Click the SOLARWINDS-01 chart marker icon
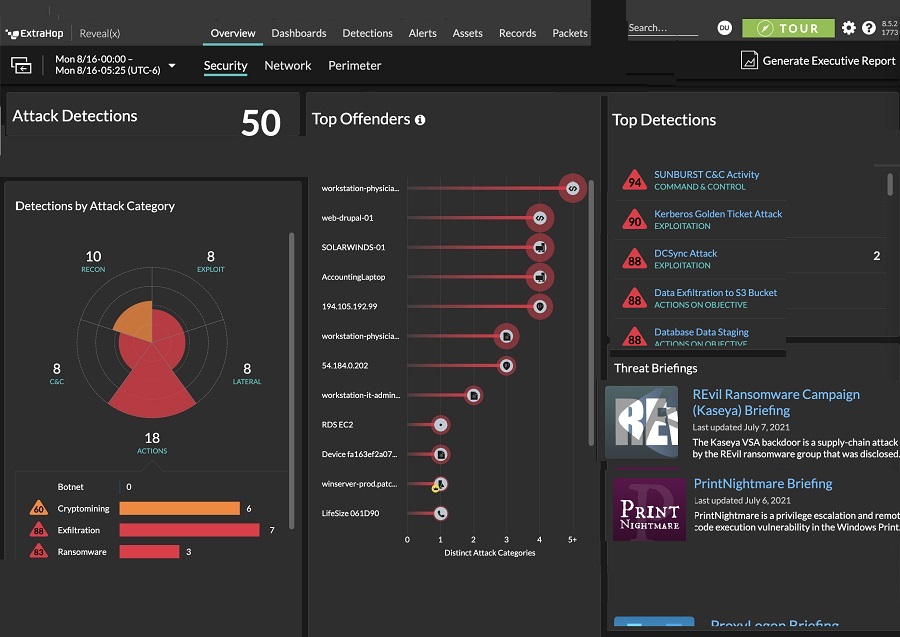 tap(540, 247)
